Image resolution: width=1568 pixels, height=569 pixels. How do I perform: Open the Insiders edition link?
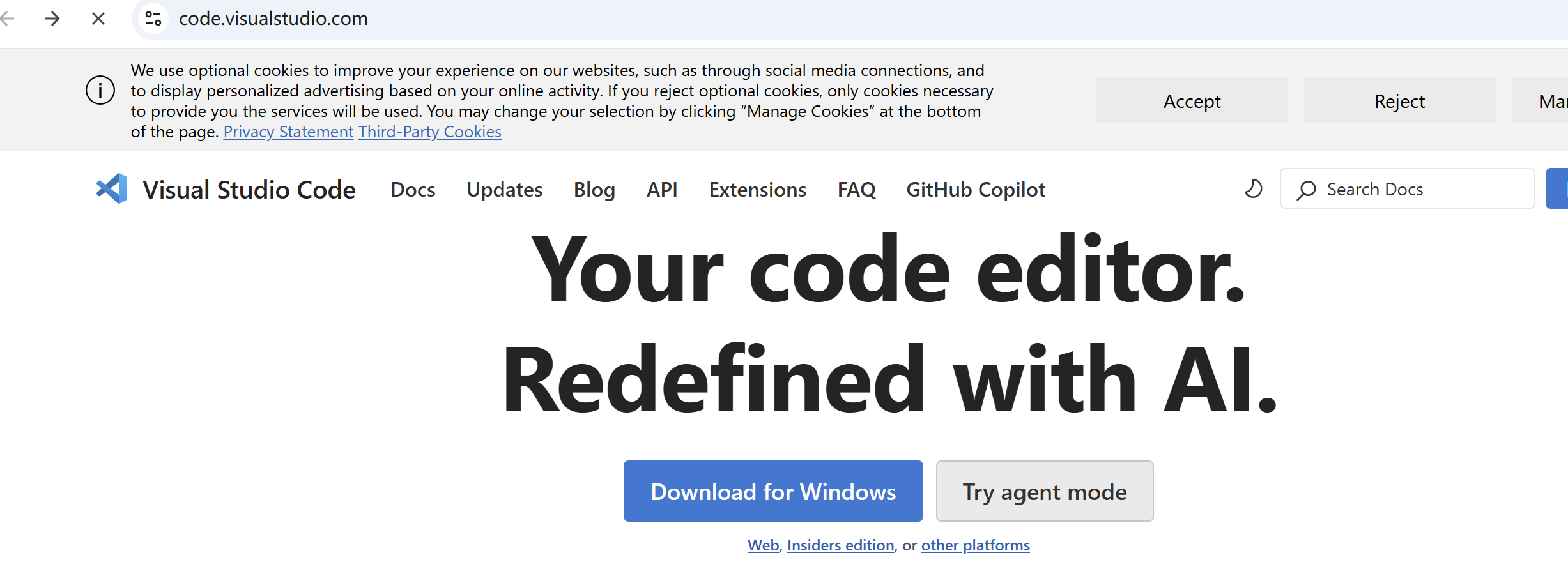pyautogui.click(x=841, y=545)
